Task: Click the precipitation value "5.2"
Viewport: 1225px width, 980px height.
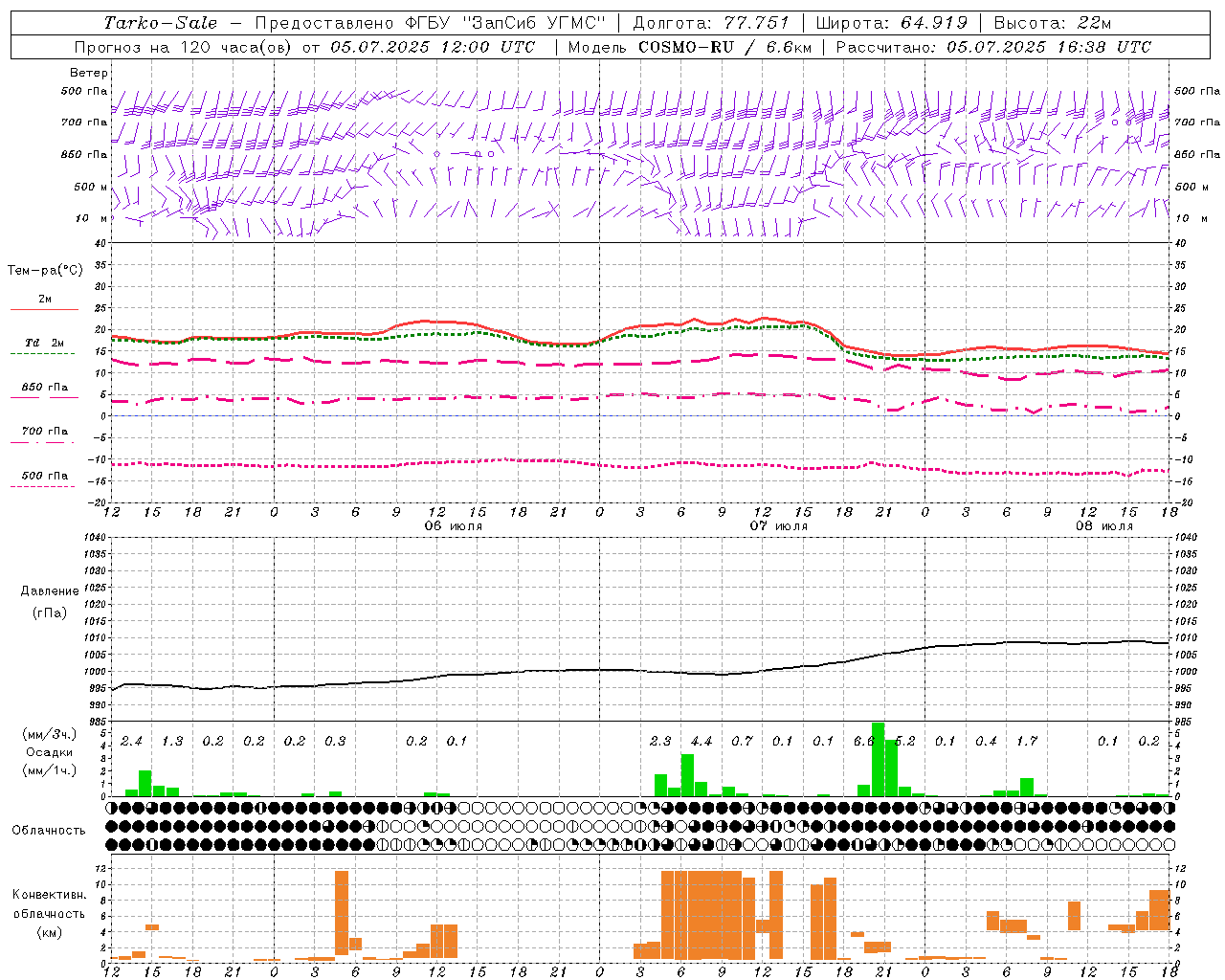Action: tap(904, 741)
